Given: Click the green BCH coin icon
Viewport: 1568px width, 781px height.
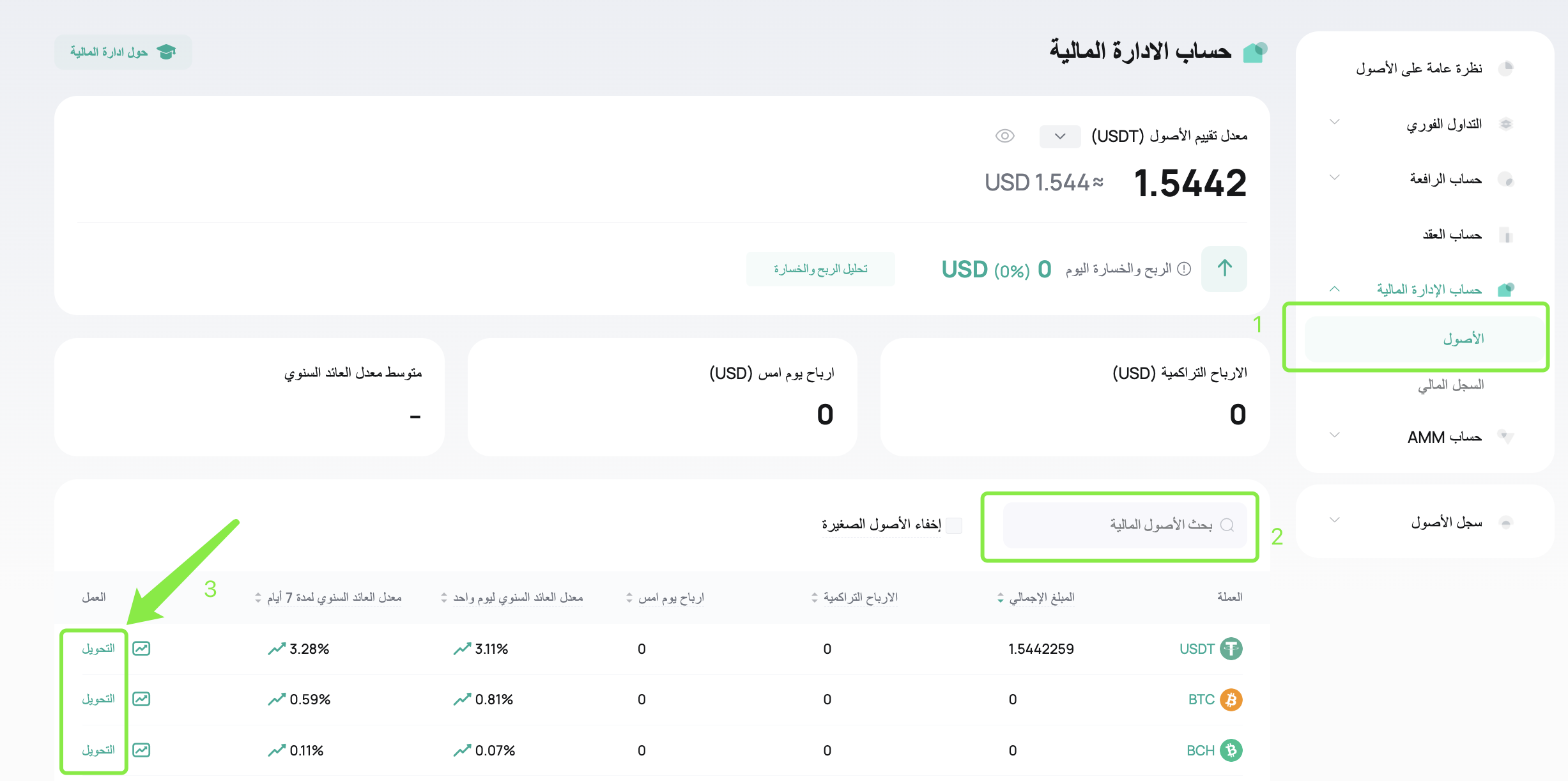Looking at the screenshot, I should [x=1231, y=750].
